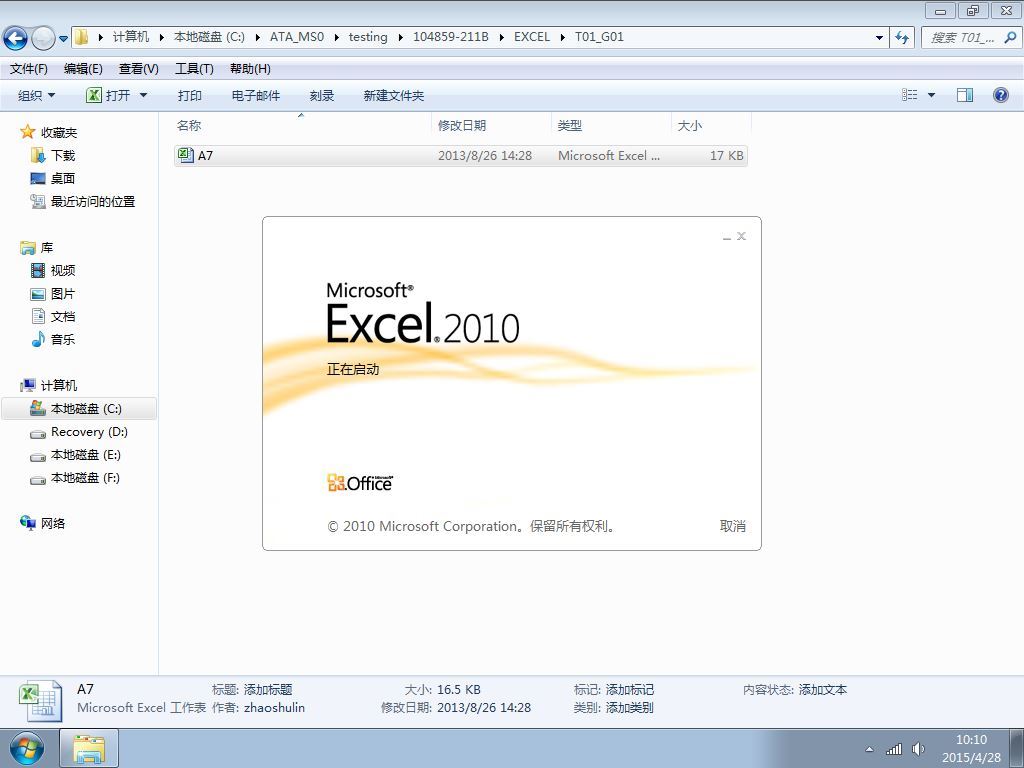
Task: Open 本地磁盘 (F:) drive
Action: (85, 478)
